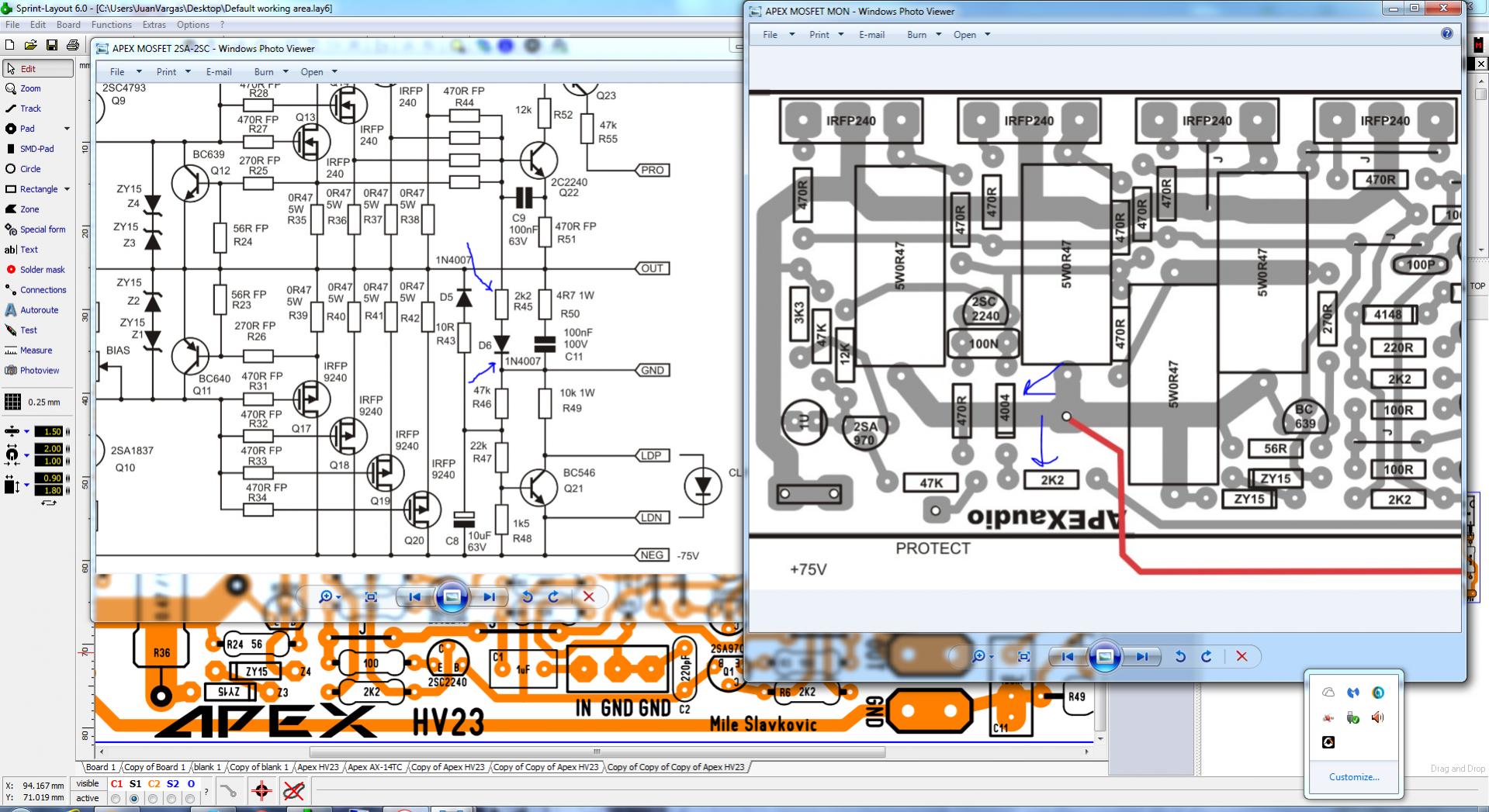Rotate counterclockwise in APEX MOSFET MON viewer
1489x812 pixels.
(1180, 656)
